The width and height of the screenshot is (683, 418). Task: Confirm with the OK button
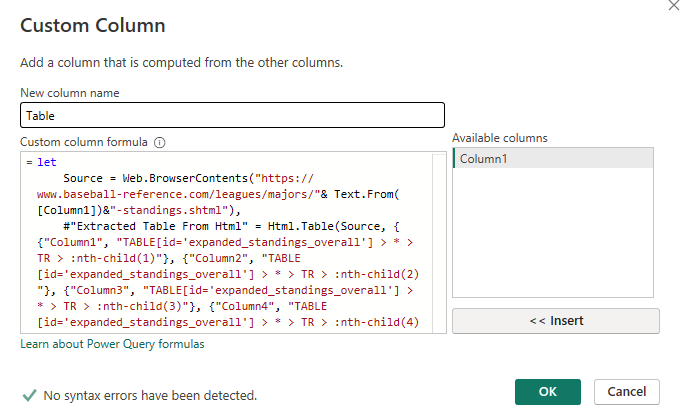[548, 392]
